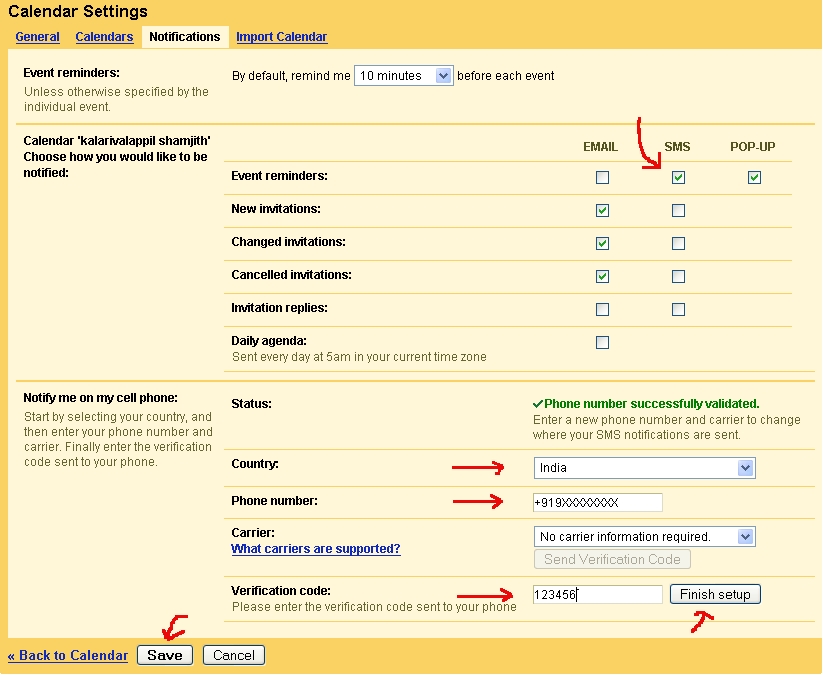This screenshot has height=676, width=823.
Task: Click the POP-UP column header
Action: [753, 147]
